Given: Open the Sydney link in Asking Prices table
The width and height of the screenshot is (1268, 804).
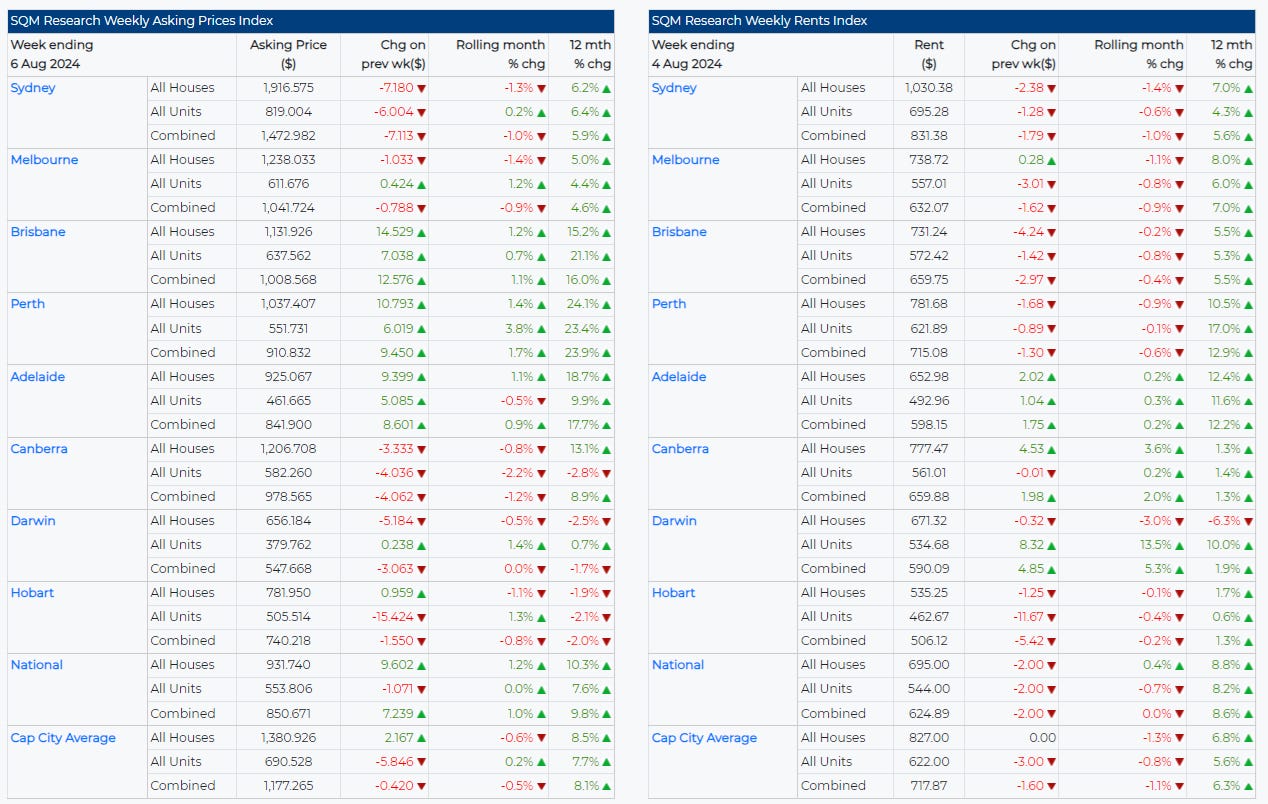Looking at the screenshot, I should (33, 88).
